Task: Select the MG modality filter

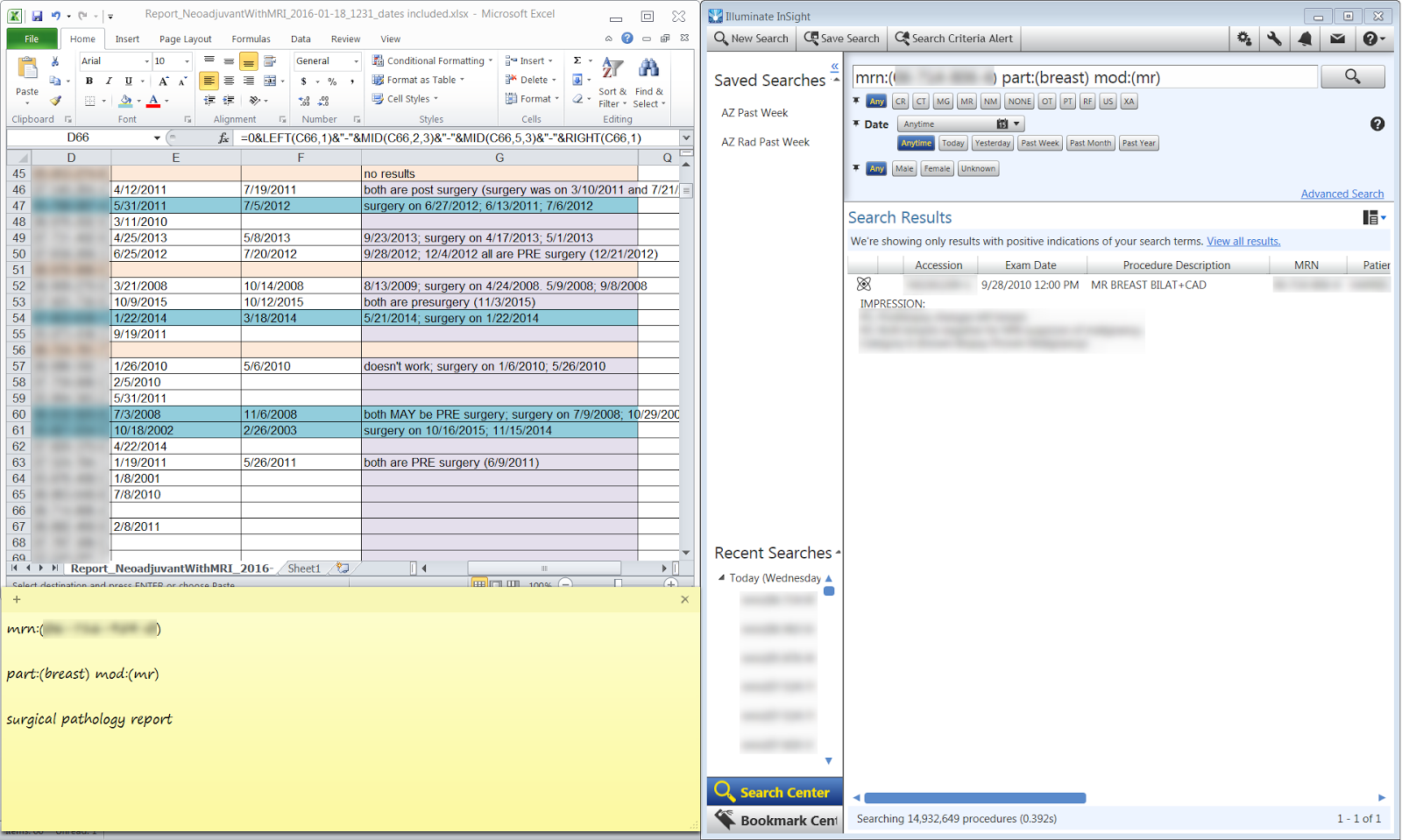Action: [x=943, y=102]
